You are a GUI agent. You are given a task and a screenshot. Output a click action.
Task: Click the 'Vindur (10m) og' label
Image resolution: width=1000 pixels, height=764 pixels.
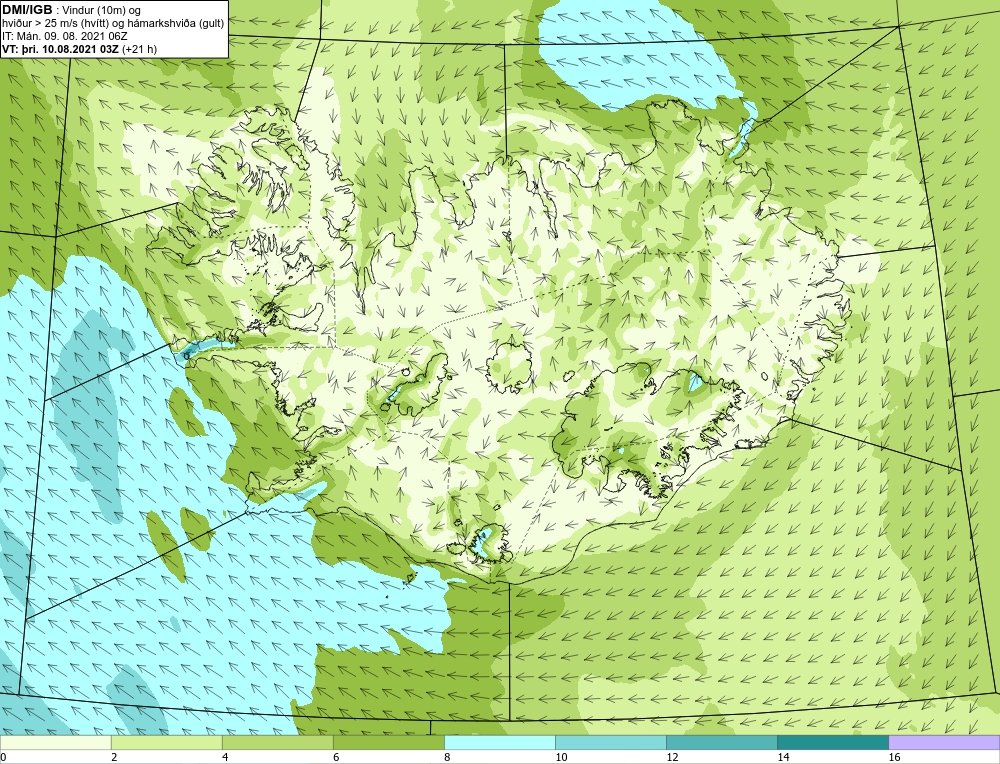[102, 11]
